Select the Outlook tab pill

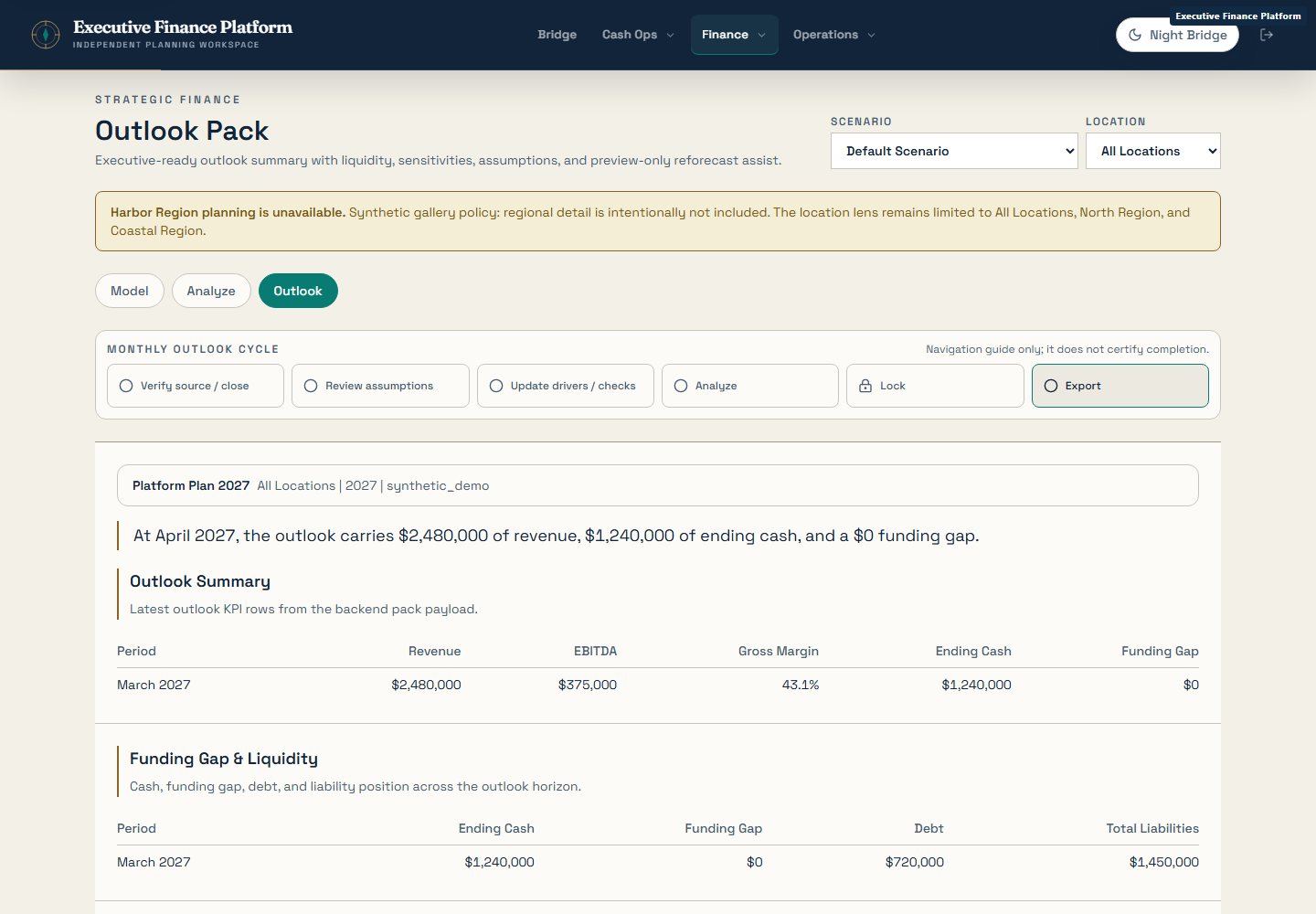click(x=298, y=291)
